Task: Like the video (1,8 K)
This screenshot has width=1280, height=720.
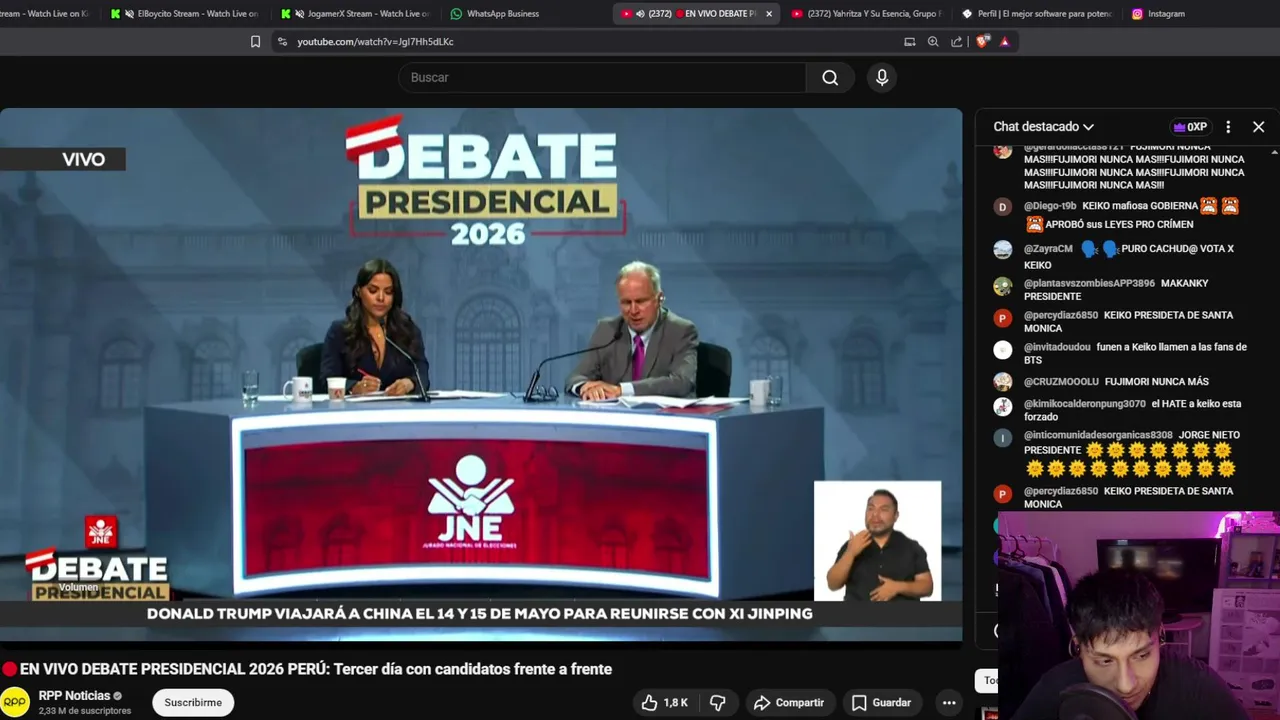Action: [x=664, y=703]
